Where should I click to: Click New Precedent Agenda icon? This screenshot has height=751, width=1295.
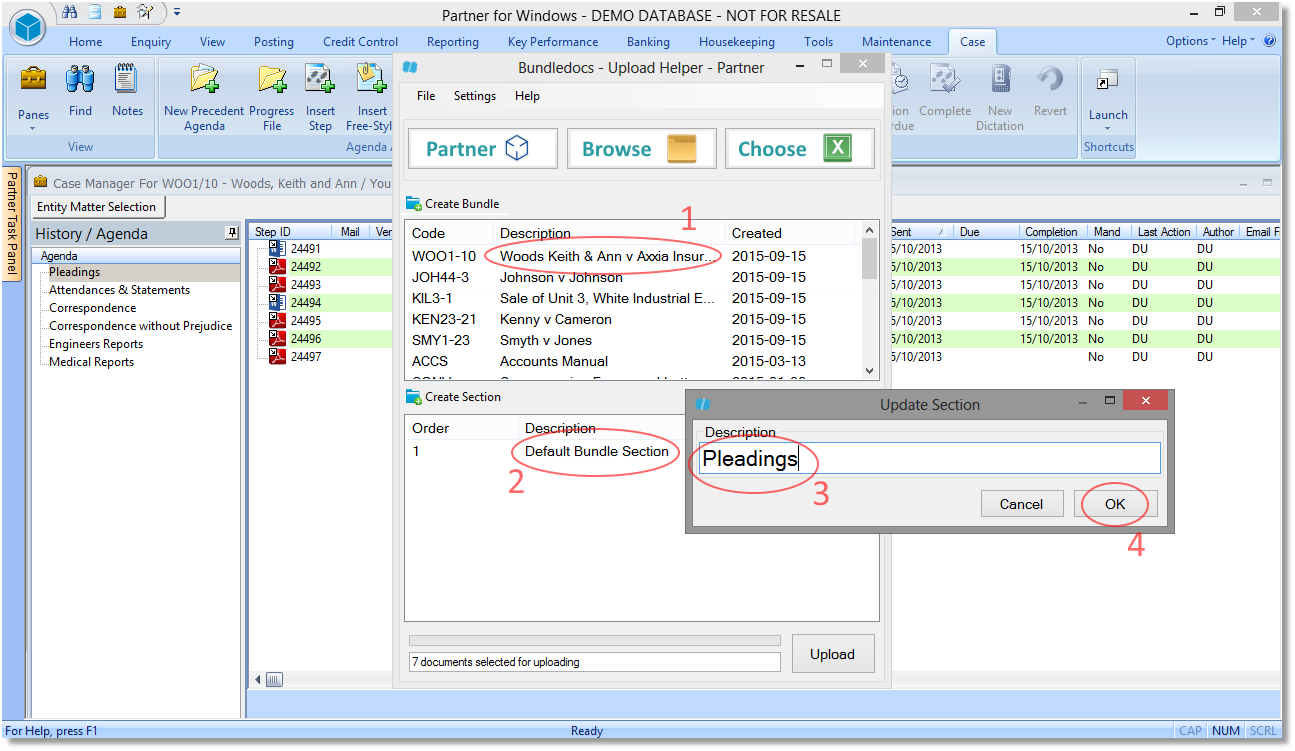pos(204,78)
